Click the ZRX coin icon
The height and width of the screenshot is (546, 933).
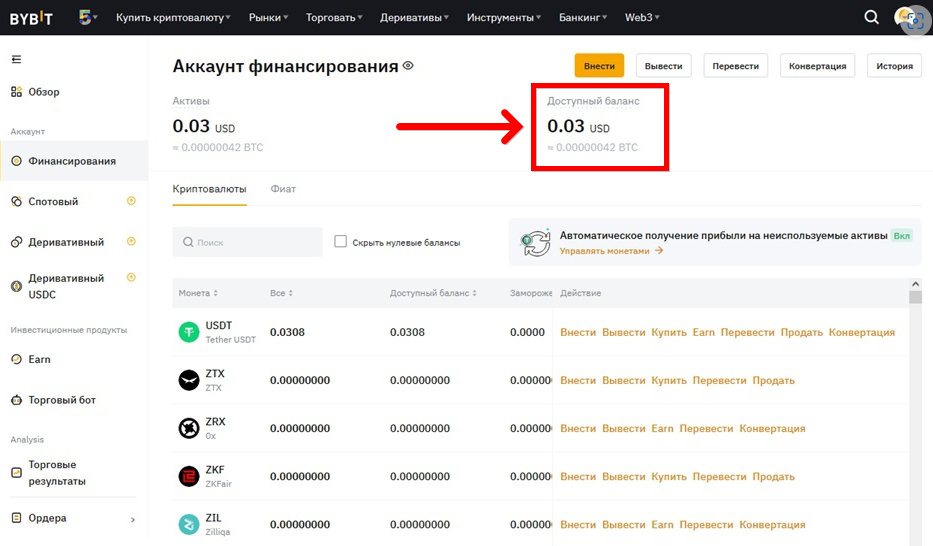pos(189,428)
